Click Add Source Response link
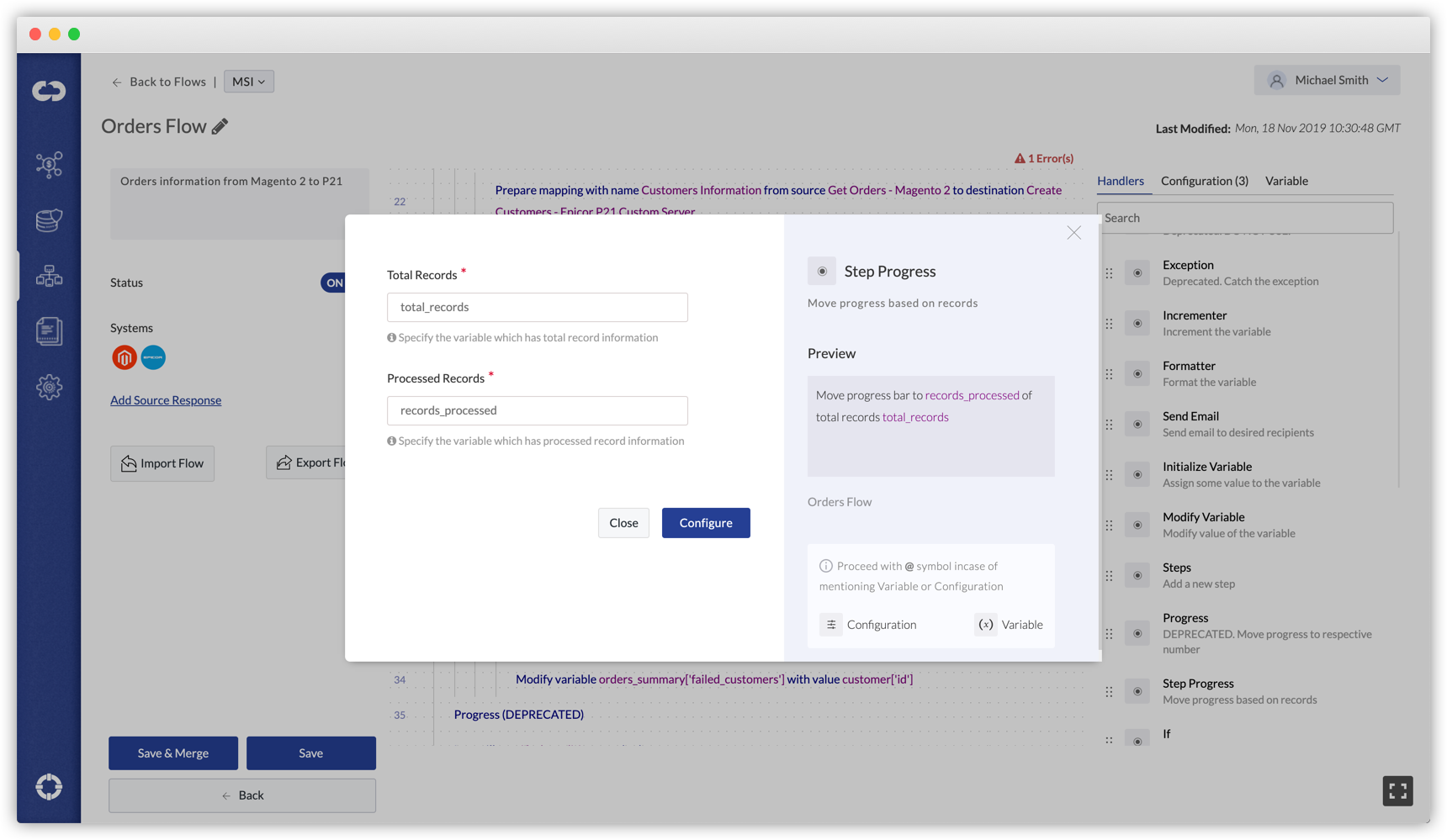The width and height of the screenshot is (1447, 840). coord(166,400)
